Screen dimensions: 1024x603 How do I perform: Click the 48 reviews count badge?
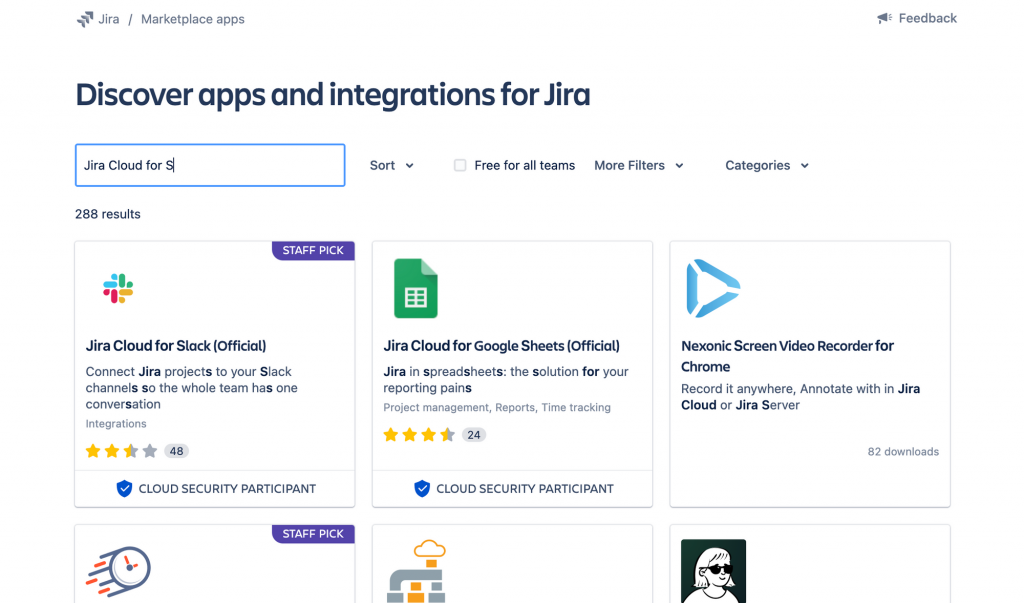coord(176,451)
